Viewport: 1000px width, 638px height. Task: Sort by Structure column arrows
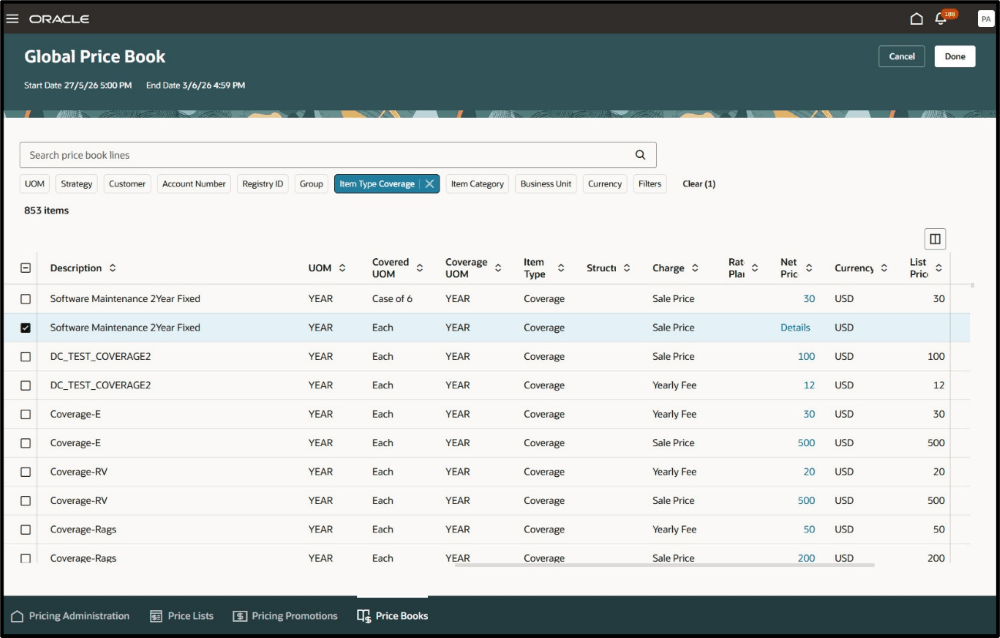(627, 268)
